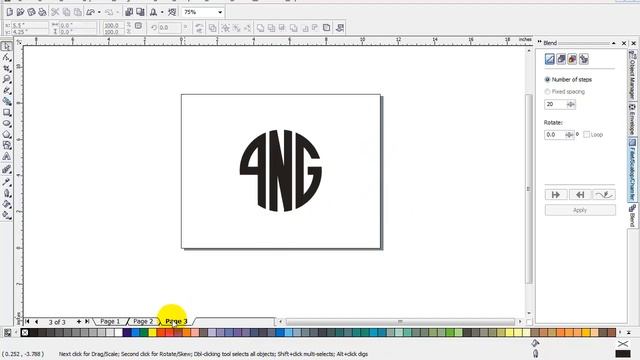Viewport: 640px width, 360px height.
Task: Open the Object Manager docker tab
Action: (x=632, y=75)
